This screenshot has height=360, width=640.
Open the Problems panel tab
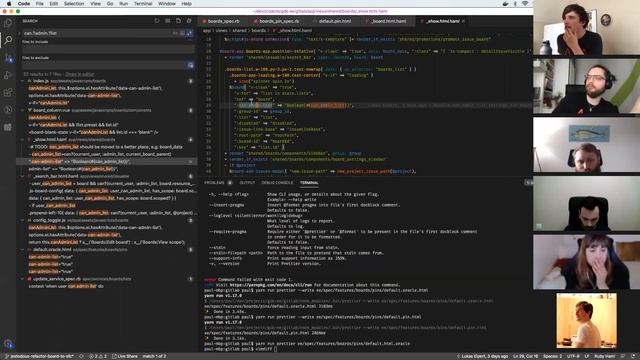[214, 183]
